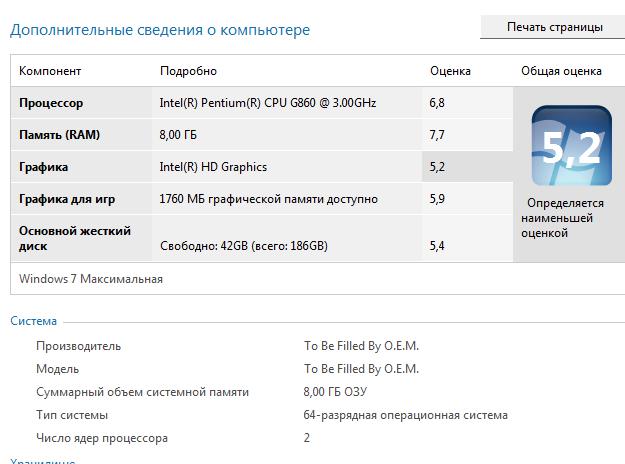Click the Основной жесткий диск label

pyautogui.click(x=75, y=238)
